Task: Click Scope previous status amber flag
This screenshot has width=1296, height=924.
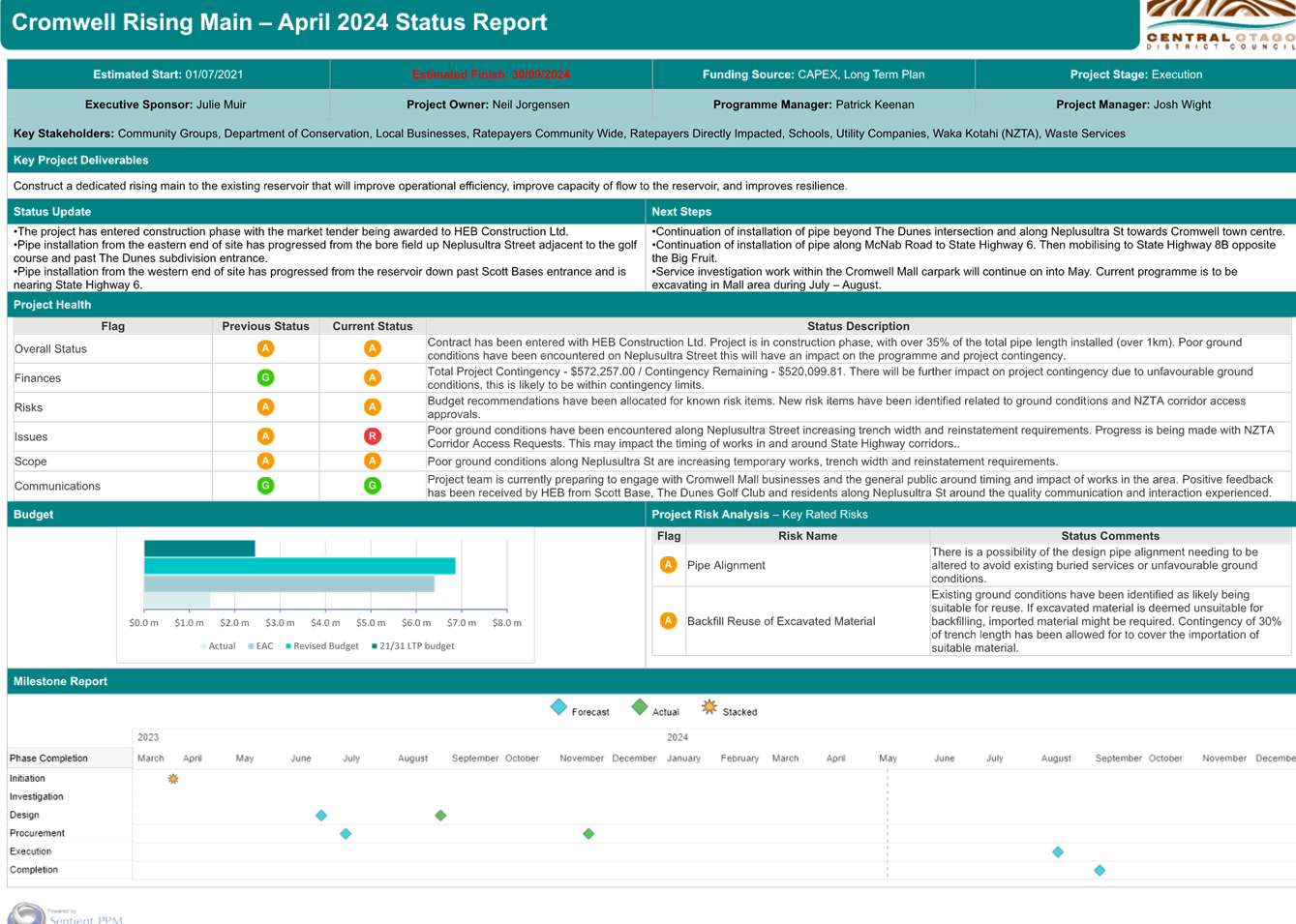Action: point(265,462)
